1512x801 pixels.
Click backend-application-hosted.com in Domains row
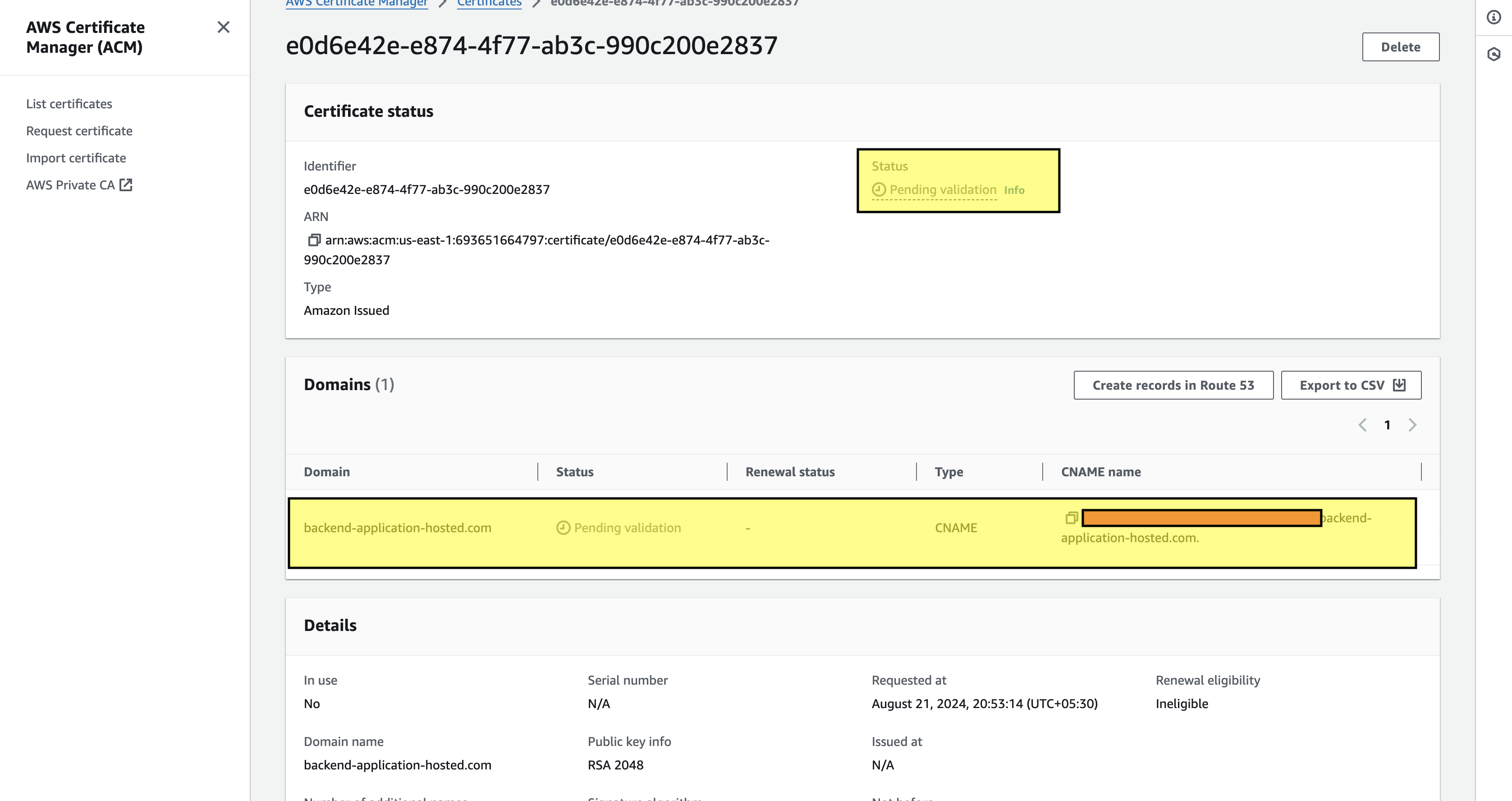point(397,528)
